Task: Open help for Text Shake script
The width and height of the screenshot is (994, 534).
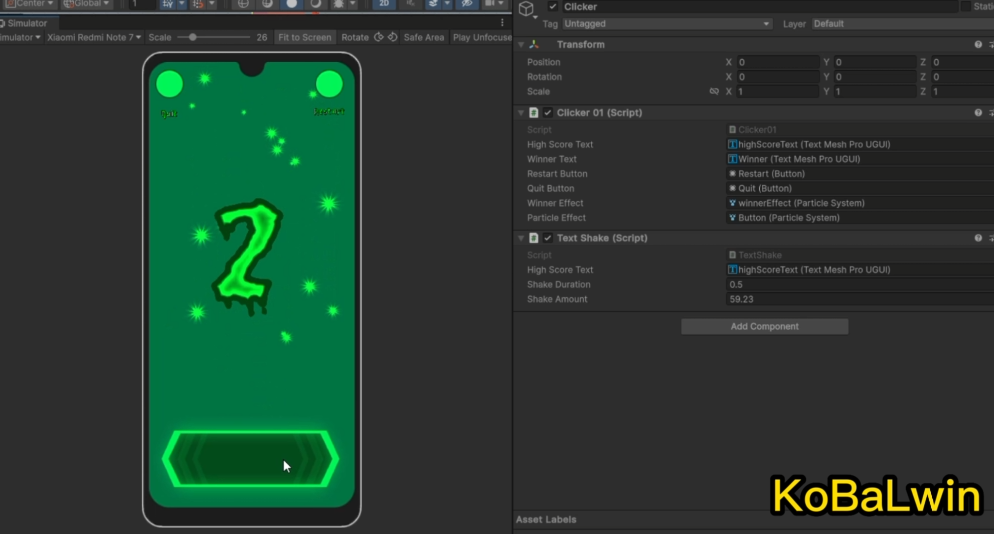Action: (978, 238)
